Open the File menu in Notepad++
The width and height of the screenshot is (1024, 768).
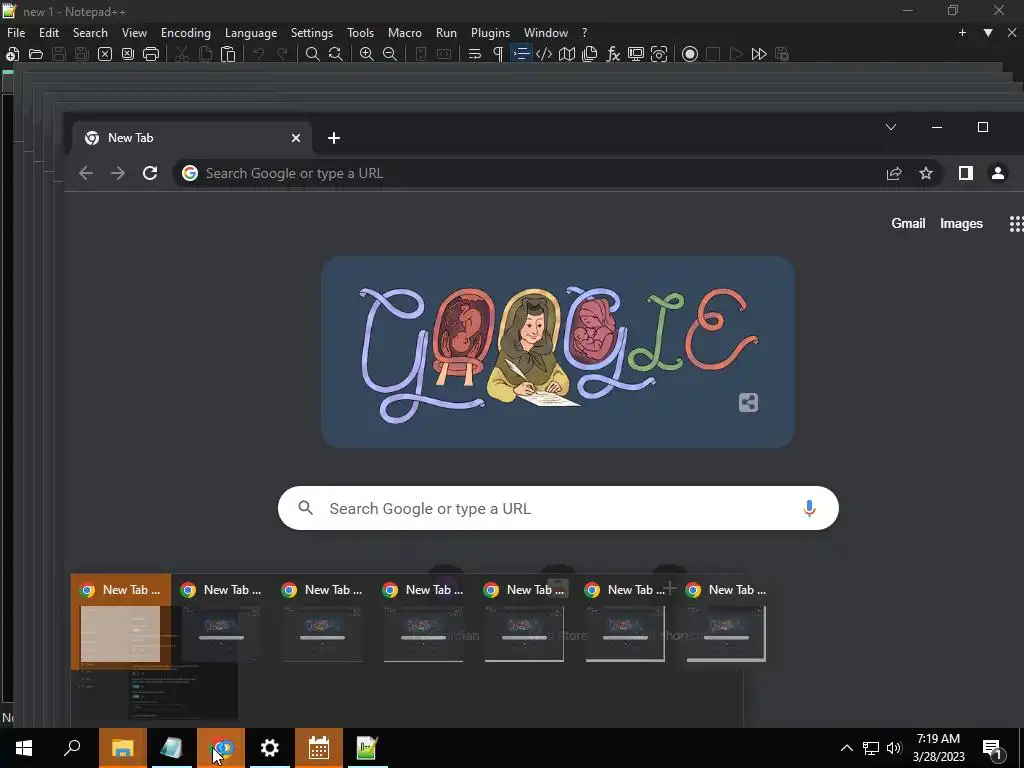[16, 33]
